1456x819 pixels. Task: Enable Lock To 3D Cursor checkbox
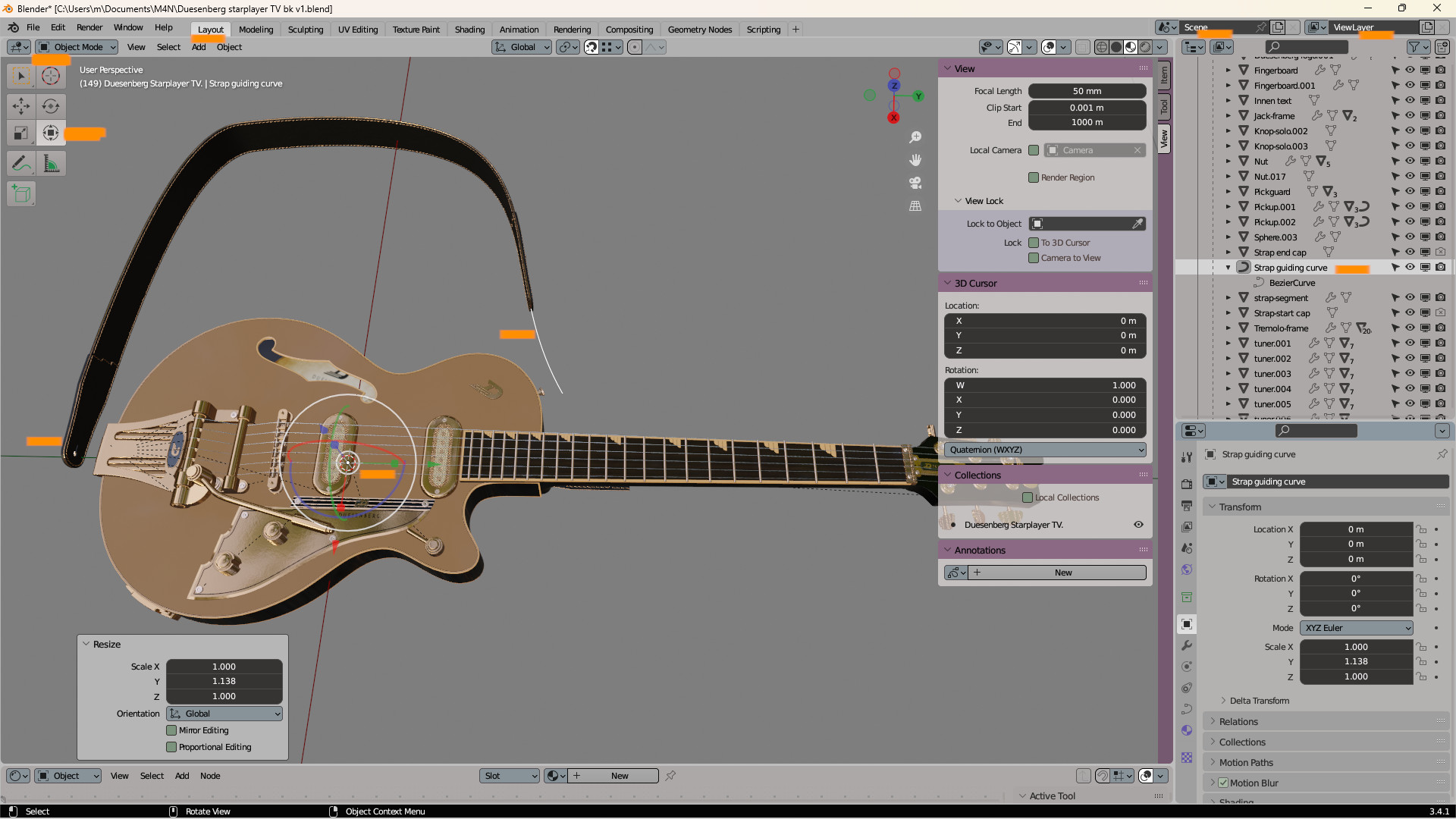click(x=1033, y=243)
